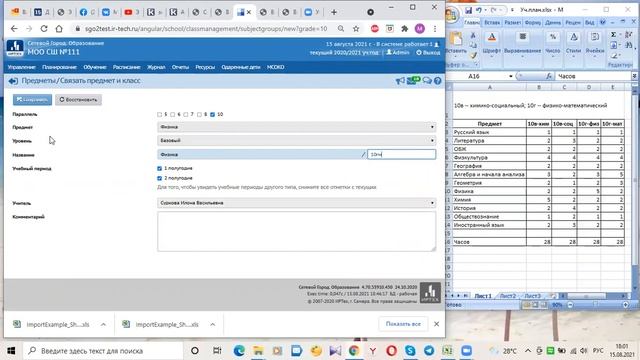Open the help question mark icon

438,81
